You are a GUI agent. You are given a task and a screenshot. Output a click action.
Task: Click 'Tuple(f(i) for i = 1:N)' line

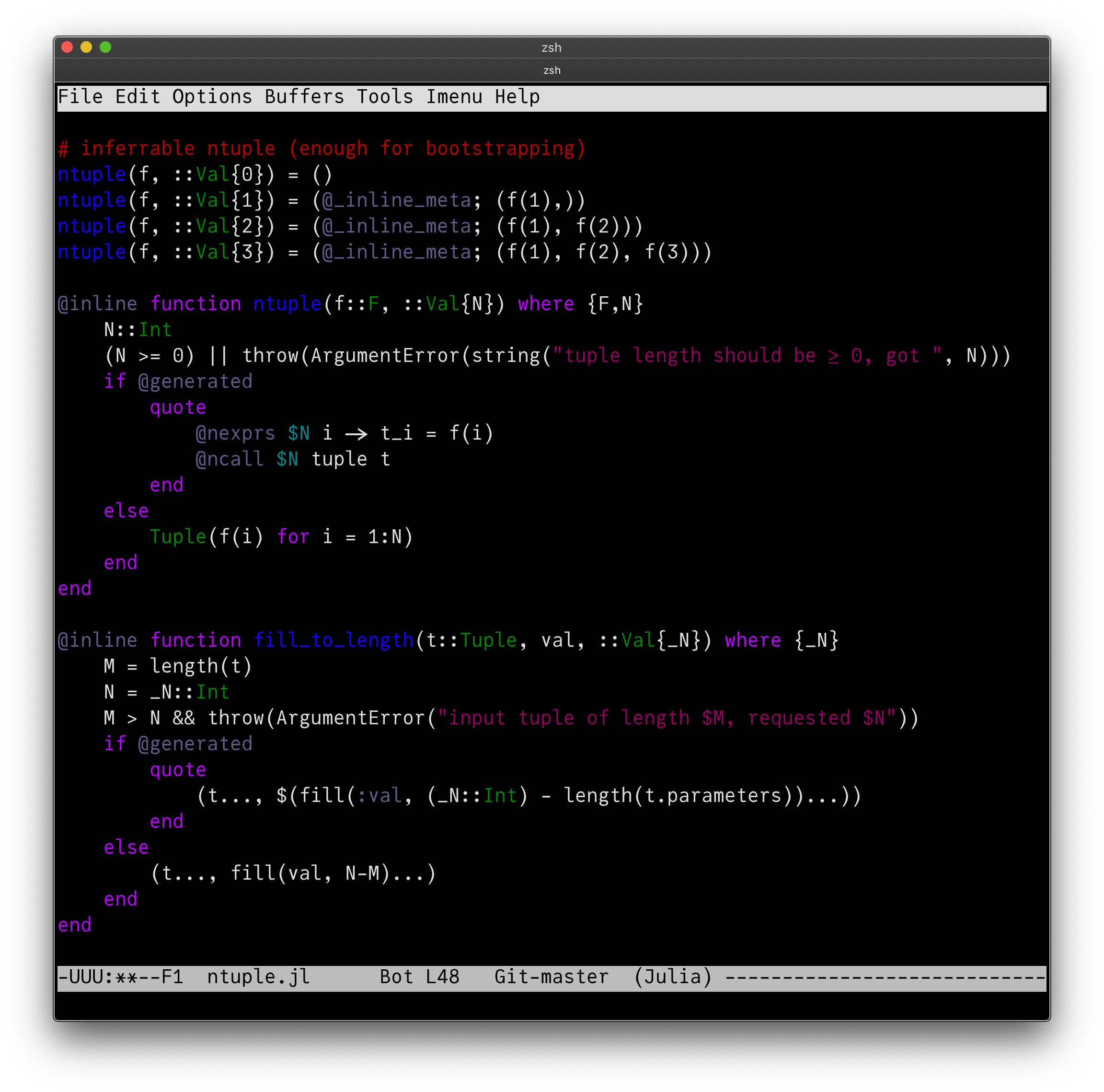pos(282,536)
